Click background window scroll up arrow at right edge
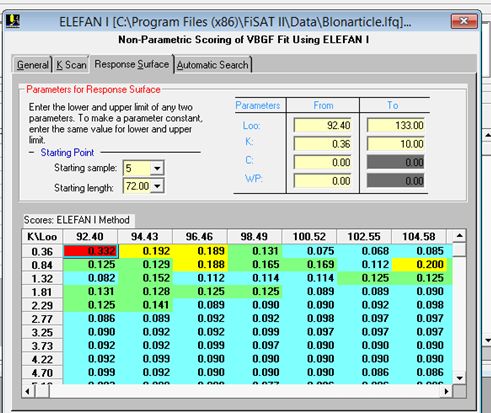This screenshot has width=491, height=413. coord(488,135)
